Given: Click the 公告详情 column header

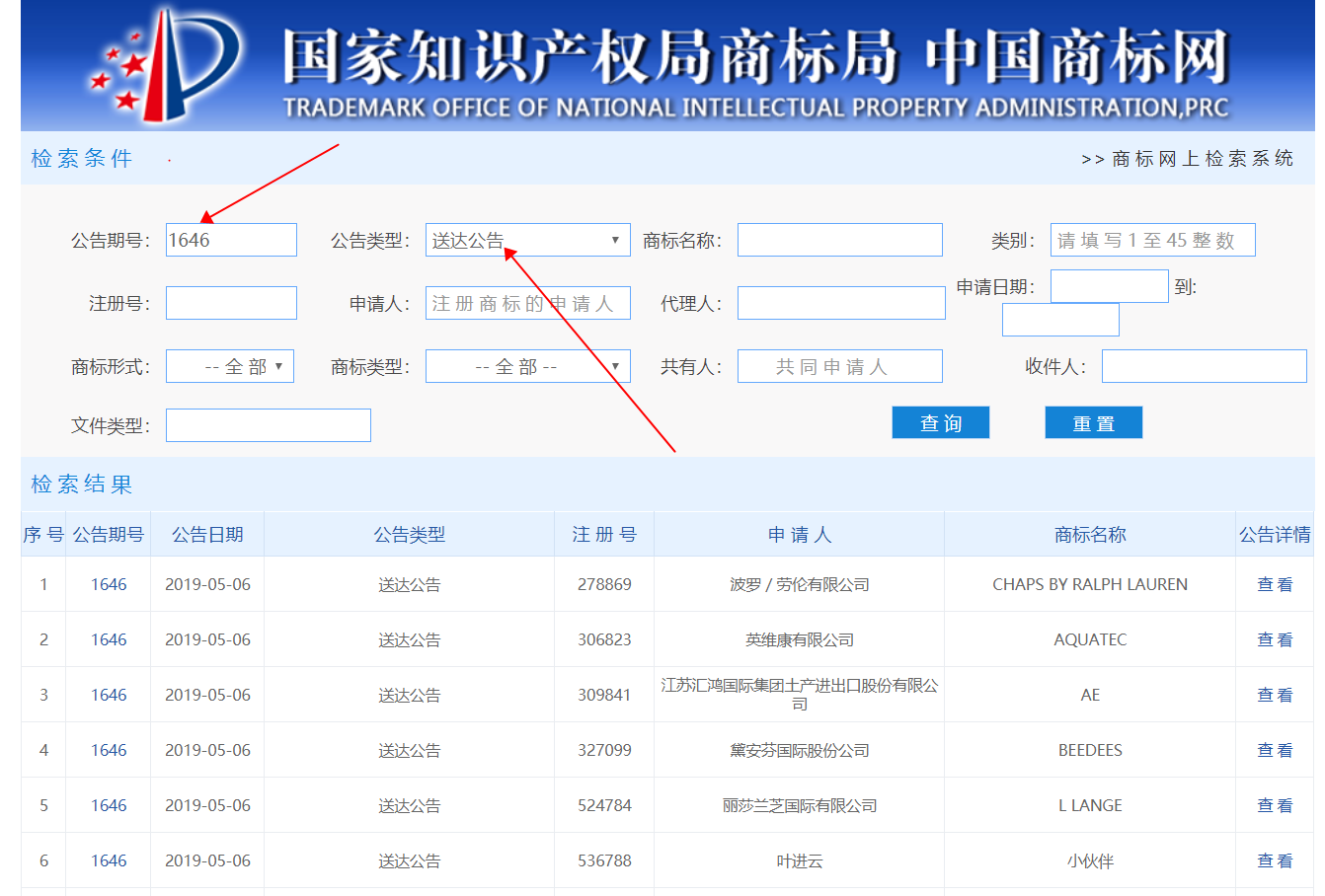Looking at the screenshot, I should pos(1275,534).
